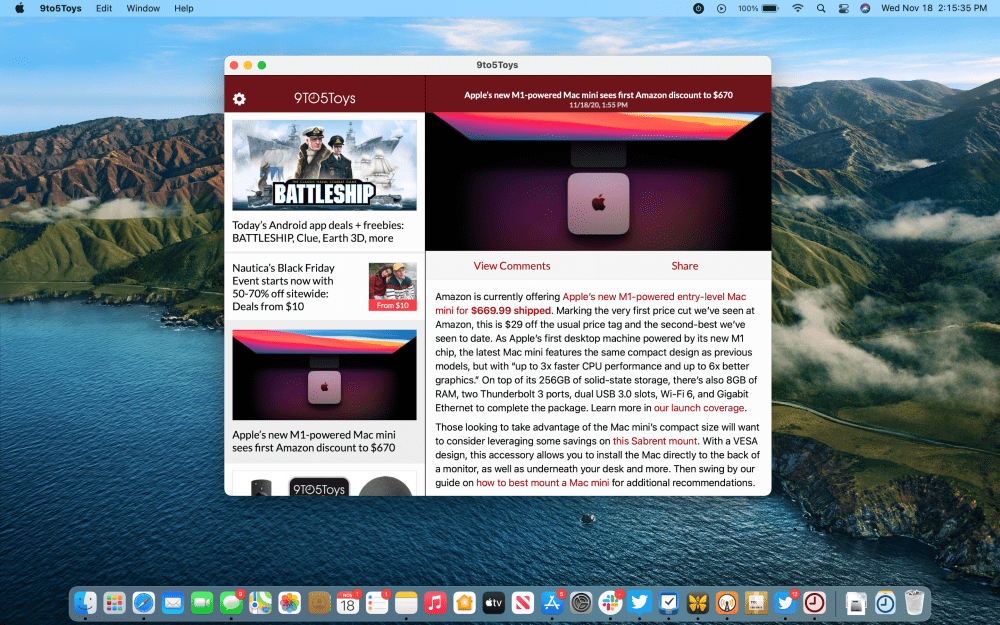
Task: Open Spotlight search in menu bar
Action: pos(821,8)
